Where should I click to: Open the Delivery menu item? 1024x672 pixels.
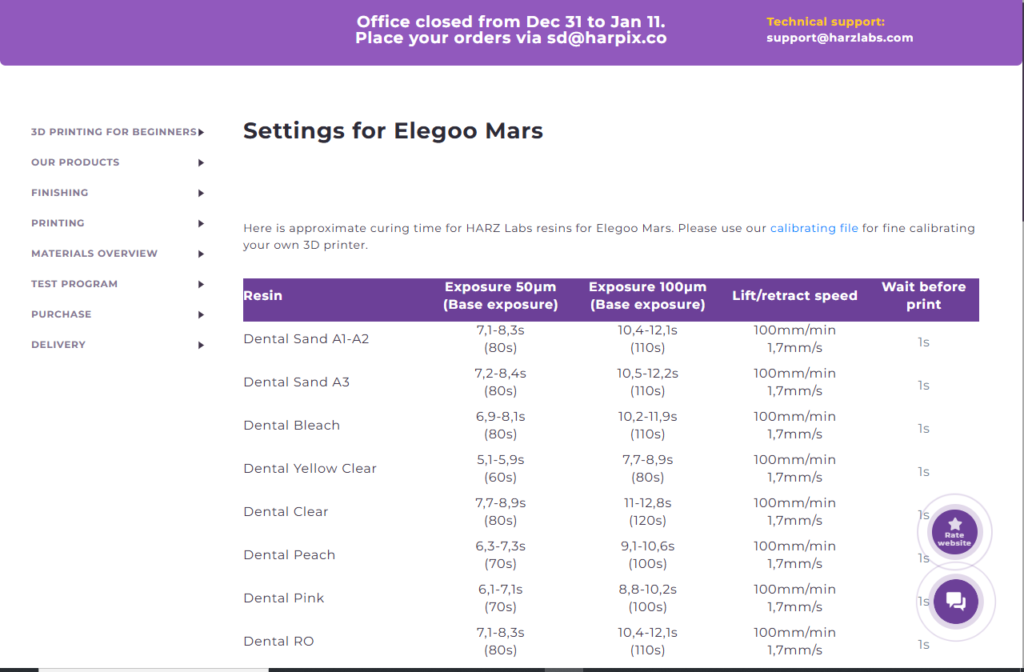click(58, 345)
